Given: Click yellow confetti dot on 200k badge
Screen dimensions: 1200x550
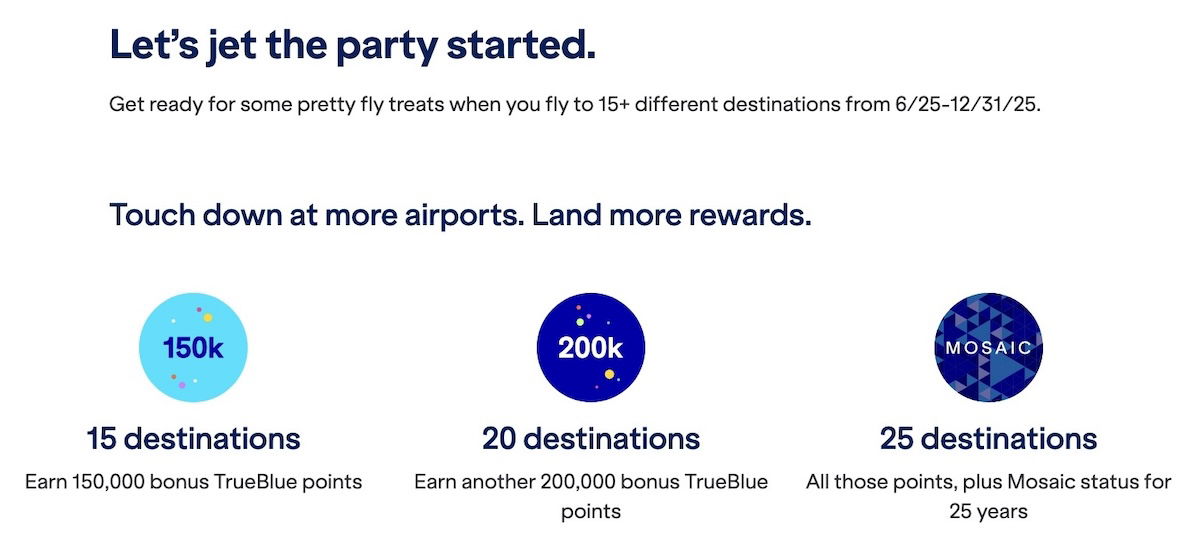Looking at the screenshot, I should point(609,375).
